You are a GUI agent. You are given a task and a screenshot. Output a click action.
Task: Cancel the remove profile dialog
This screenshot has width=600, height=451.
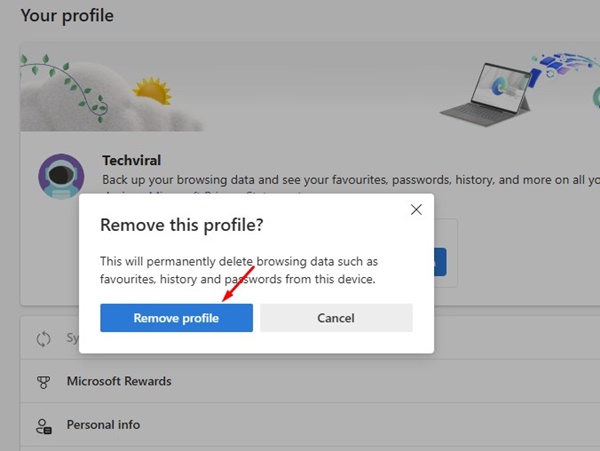click(x=336, y=318)
